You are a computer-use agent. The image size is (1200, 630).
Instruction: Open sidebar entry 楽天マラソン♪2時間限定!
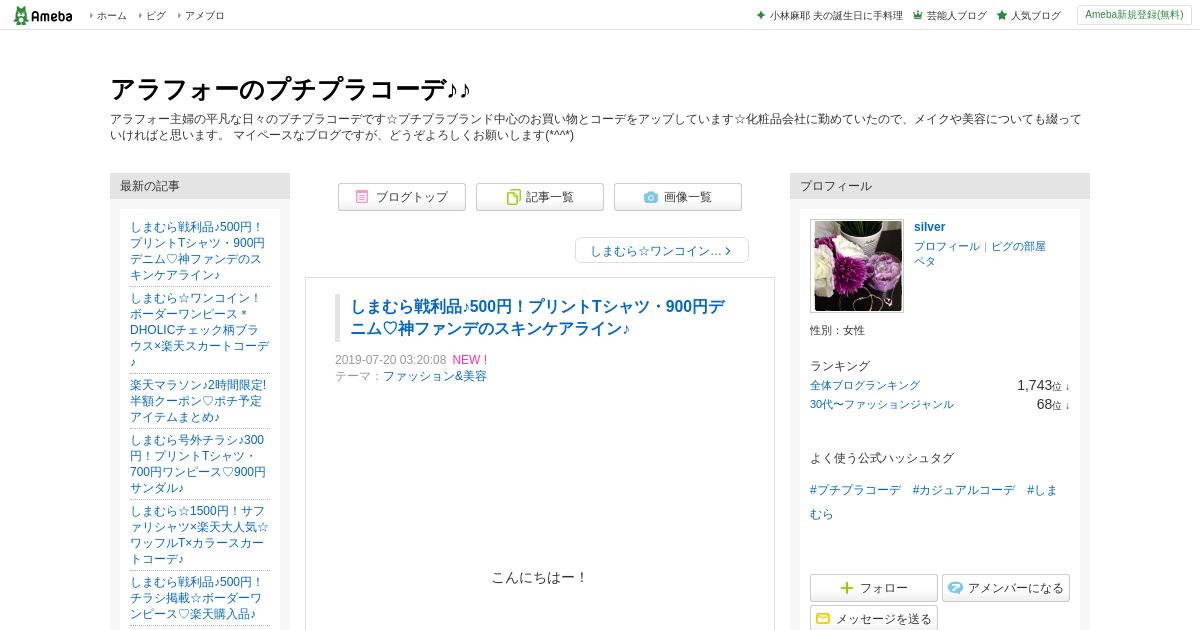198,401
